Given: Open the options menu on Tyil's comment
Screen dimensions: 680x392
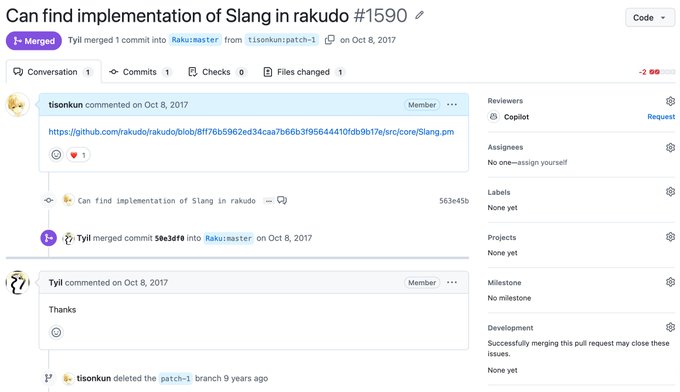Looking at the screenshot, I should pos(452,282).
